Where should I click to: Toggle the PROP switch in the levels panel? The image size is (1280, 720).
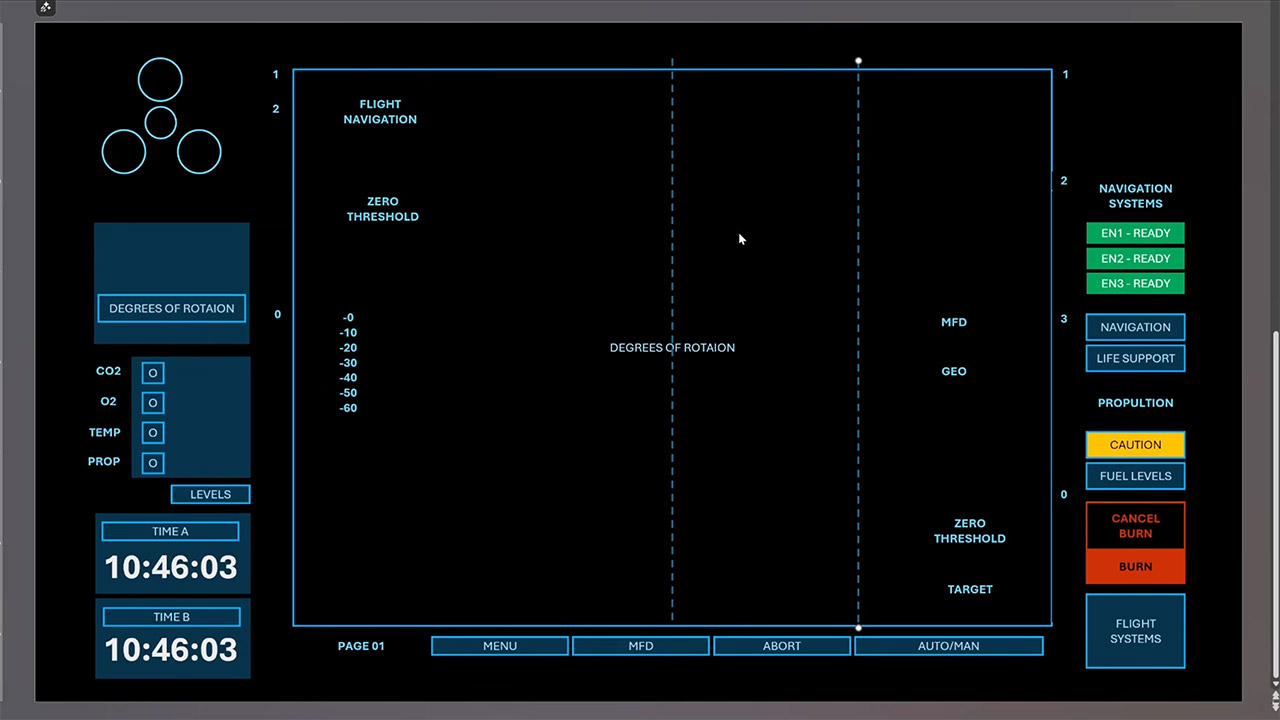coord(152,462)
